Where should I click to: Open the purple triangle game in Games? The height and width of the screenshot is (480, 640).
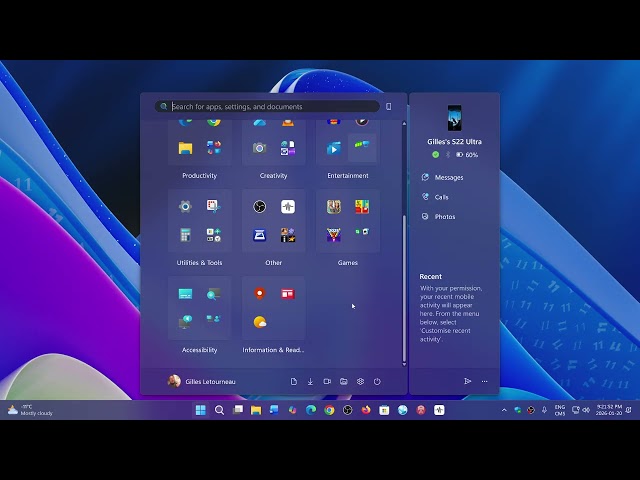[x=333, y=235]
